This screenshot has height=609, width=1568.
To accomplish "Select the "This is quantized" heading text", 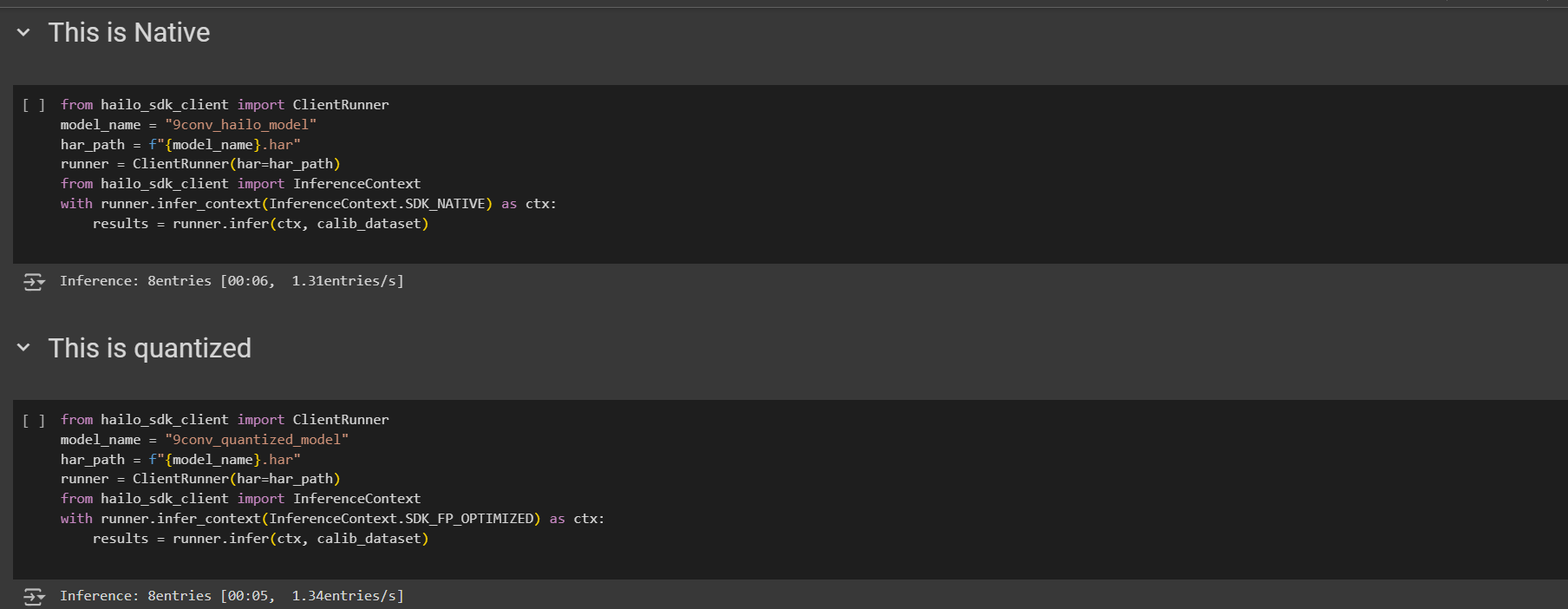I will pos(149,348).
